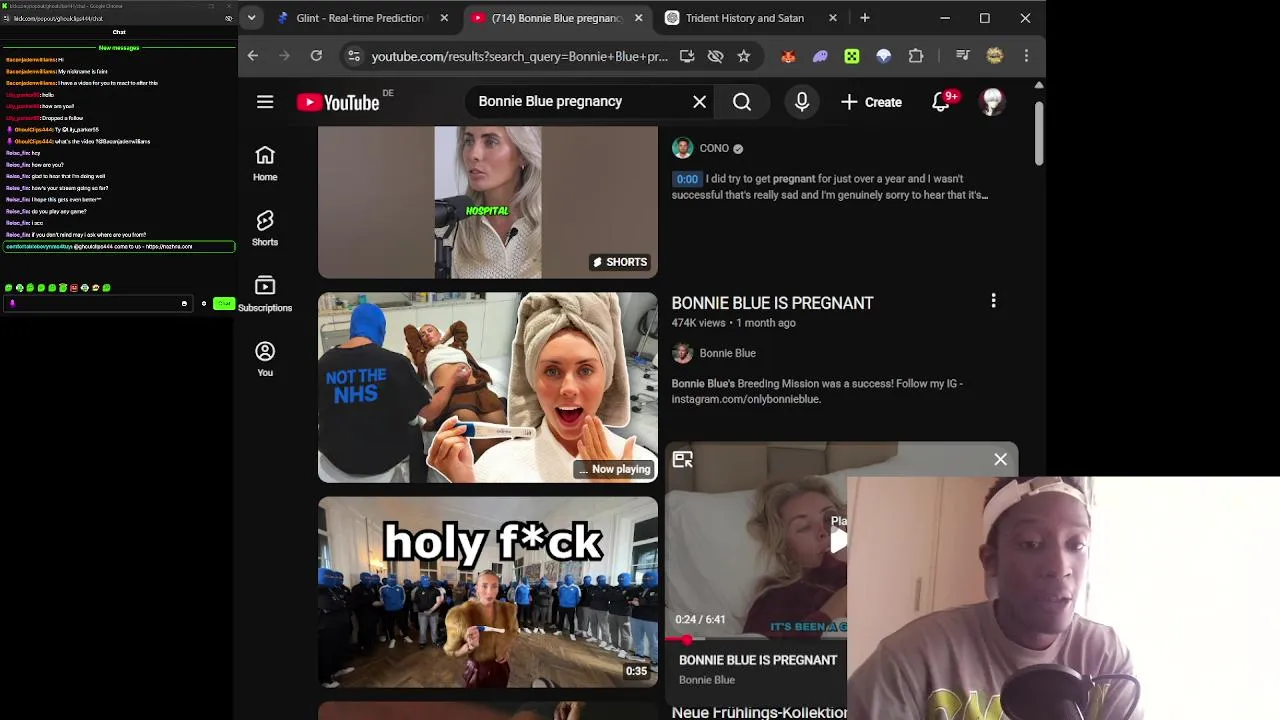This screenshot has height=720, width=1280.
Task: Open Chrome three-dot menu
Action: [1026, 56]
